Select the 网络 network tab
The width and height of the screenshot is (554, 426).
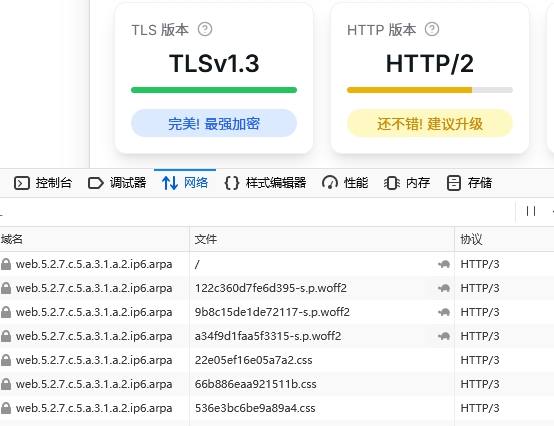pos(185,183)
